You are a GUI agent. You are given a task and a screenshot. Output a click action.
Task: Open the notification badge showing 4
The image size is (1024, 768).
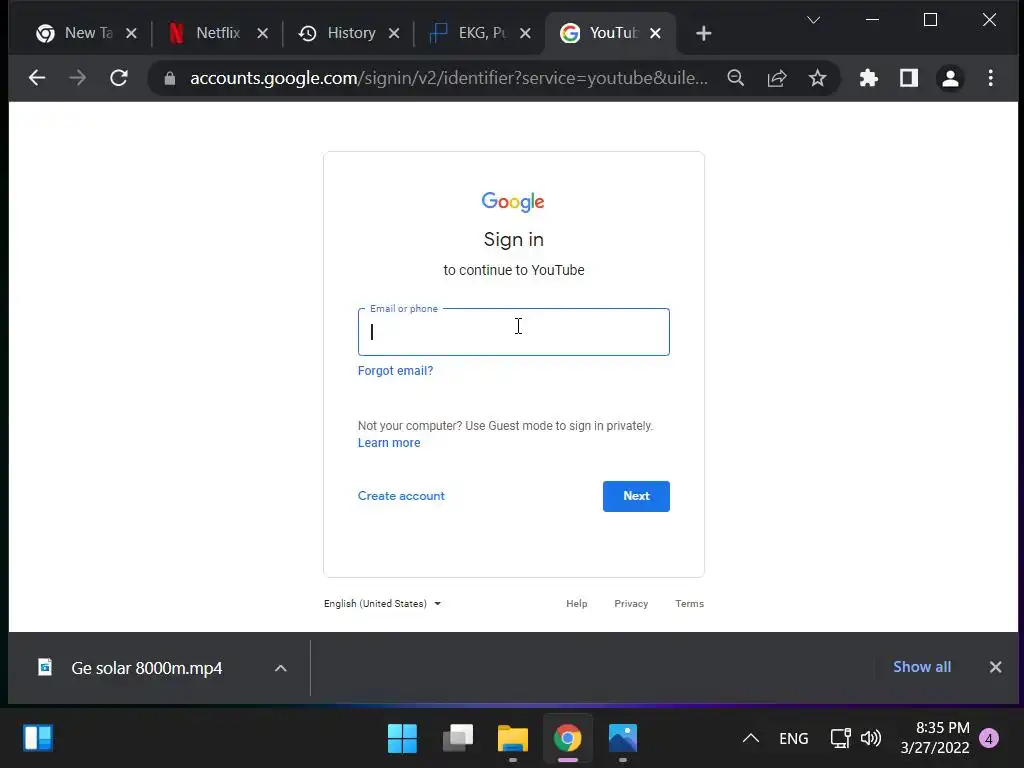(x=989, y=739)
